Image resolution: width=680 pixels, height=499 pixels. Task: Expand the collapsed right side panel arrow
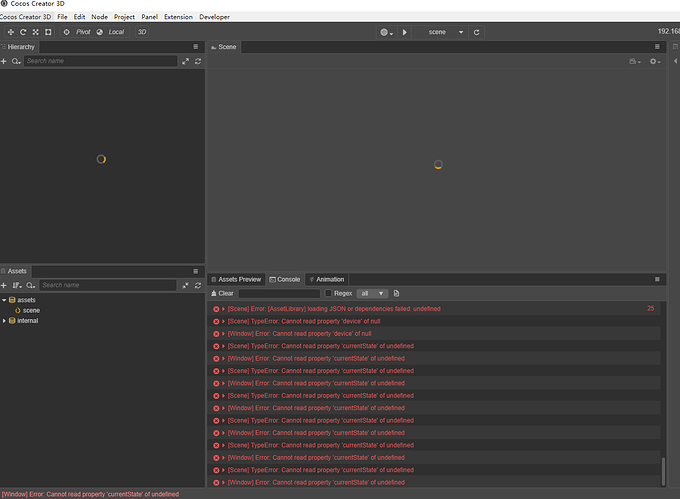(675, 62)
